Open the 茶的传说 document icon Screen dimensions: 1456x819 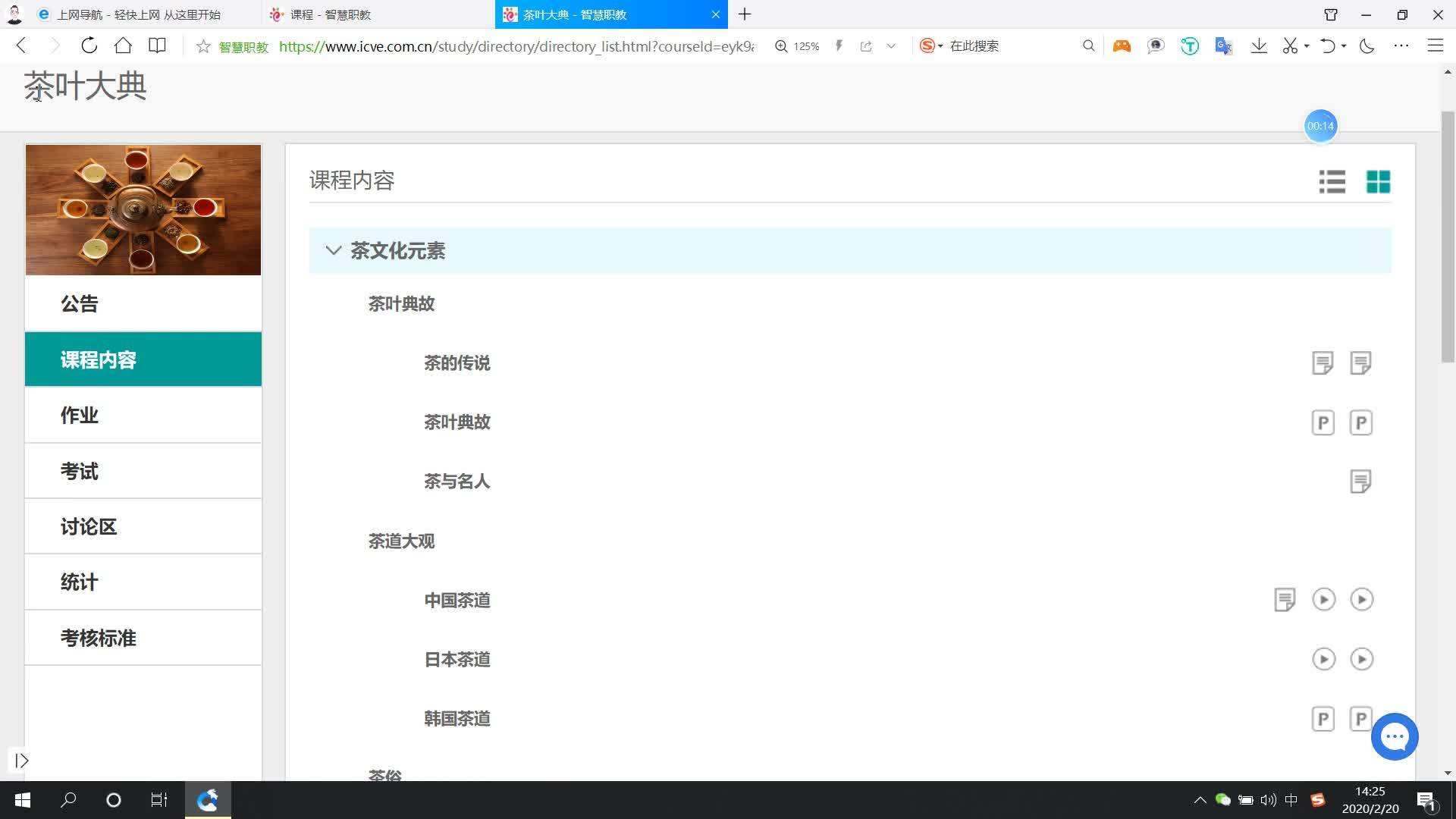point(1323,362)
